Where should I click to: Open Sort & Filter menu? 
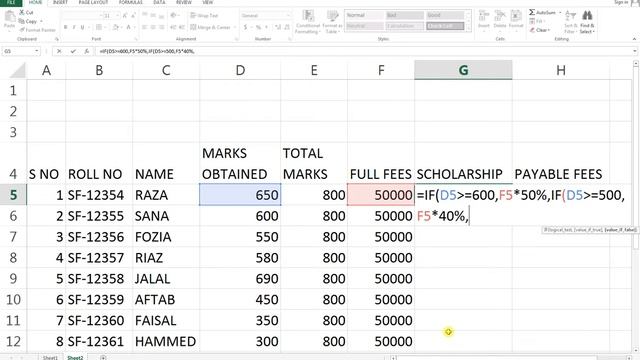pos(570,22)
